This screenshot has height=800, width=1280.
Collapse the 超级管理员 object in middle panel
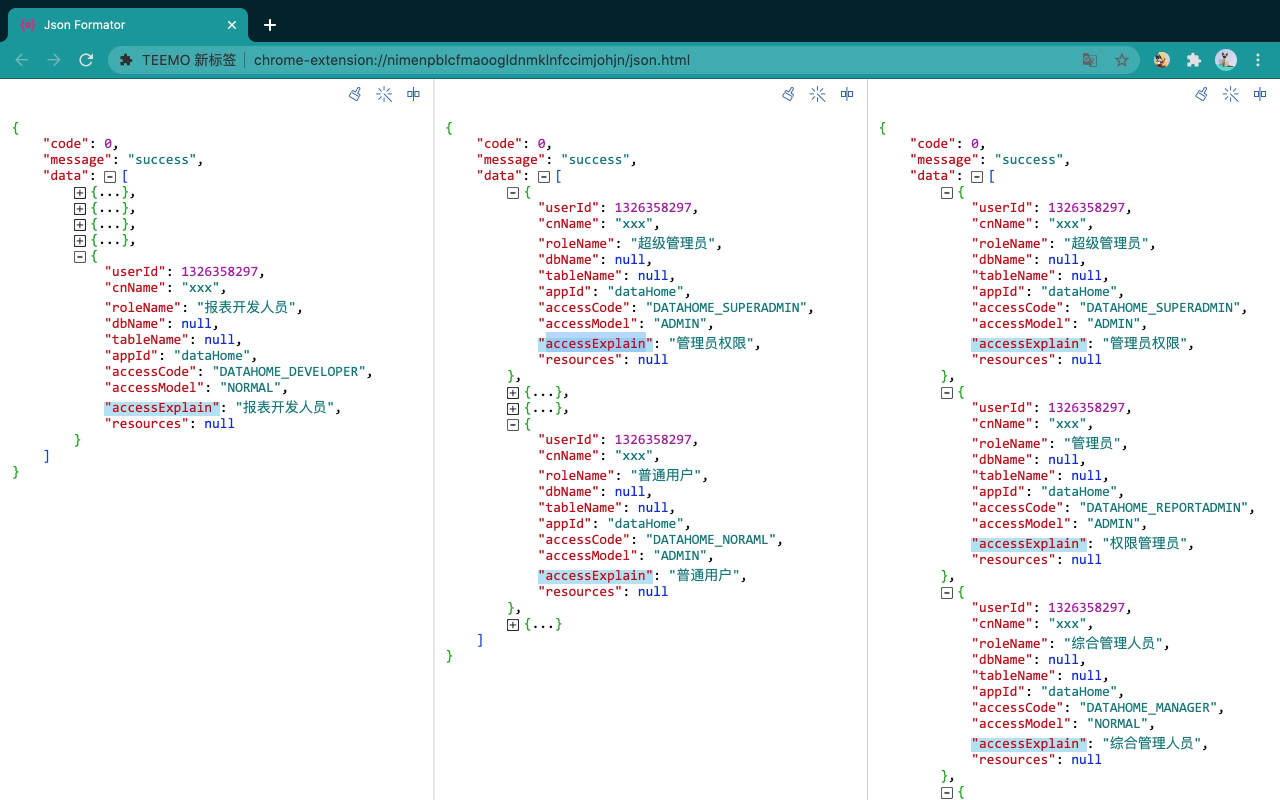pos(513,192)
